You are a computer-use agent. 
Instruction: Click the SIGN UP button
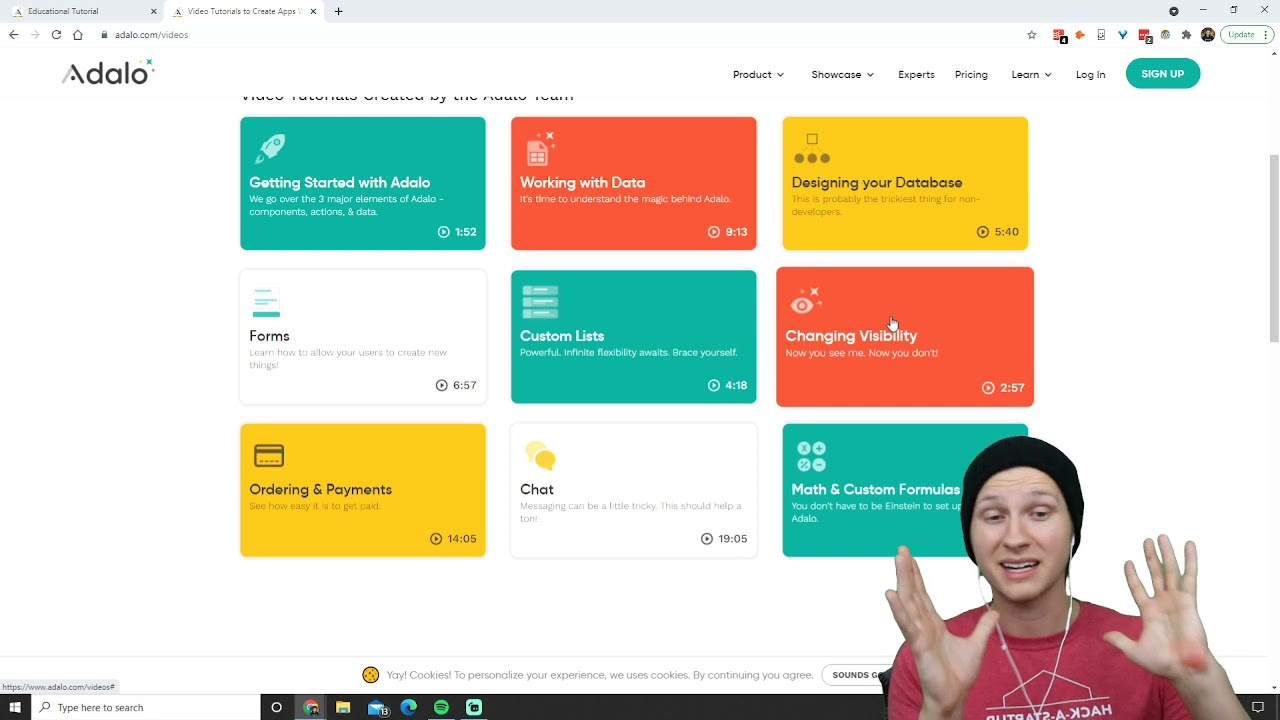(x=1162, y=74)
